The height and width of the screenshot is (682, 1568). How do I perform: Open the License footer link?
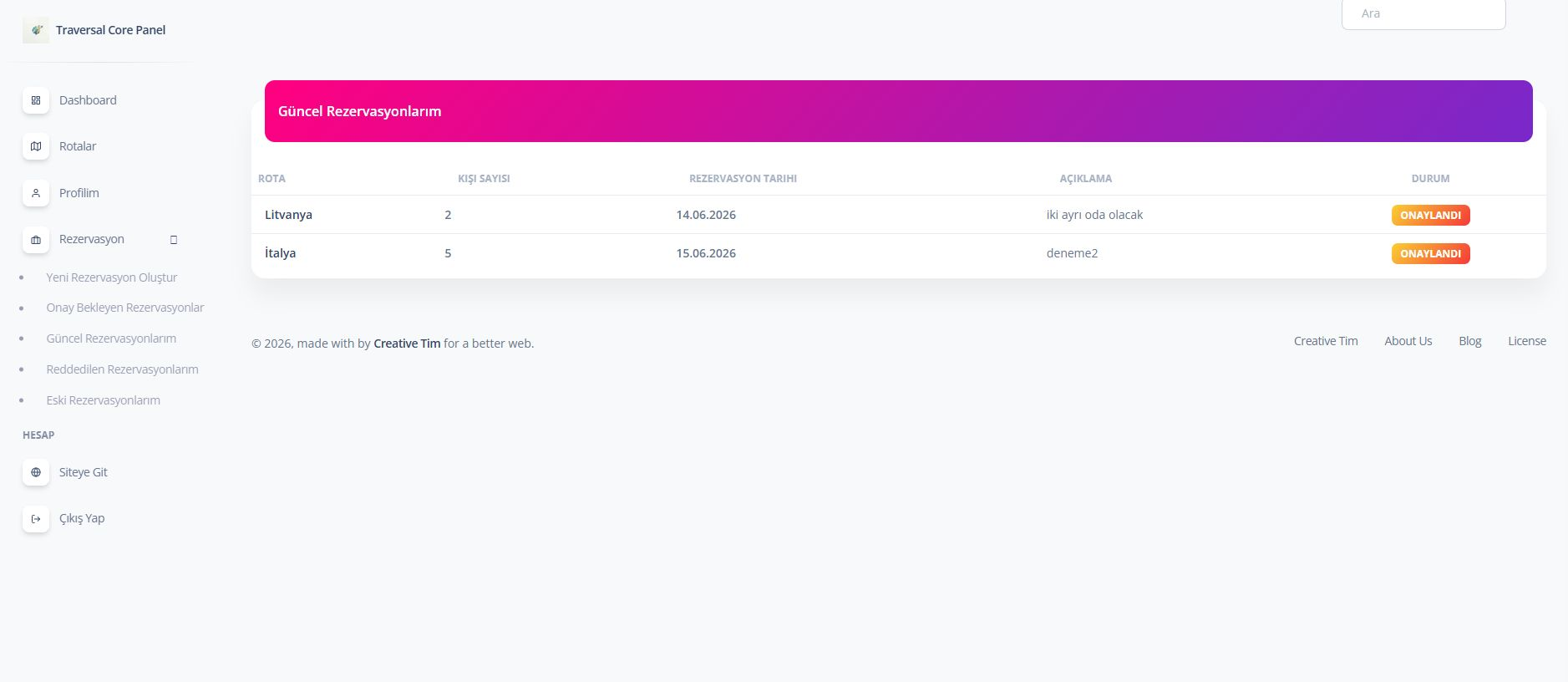coord(1526,341)
